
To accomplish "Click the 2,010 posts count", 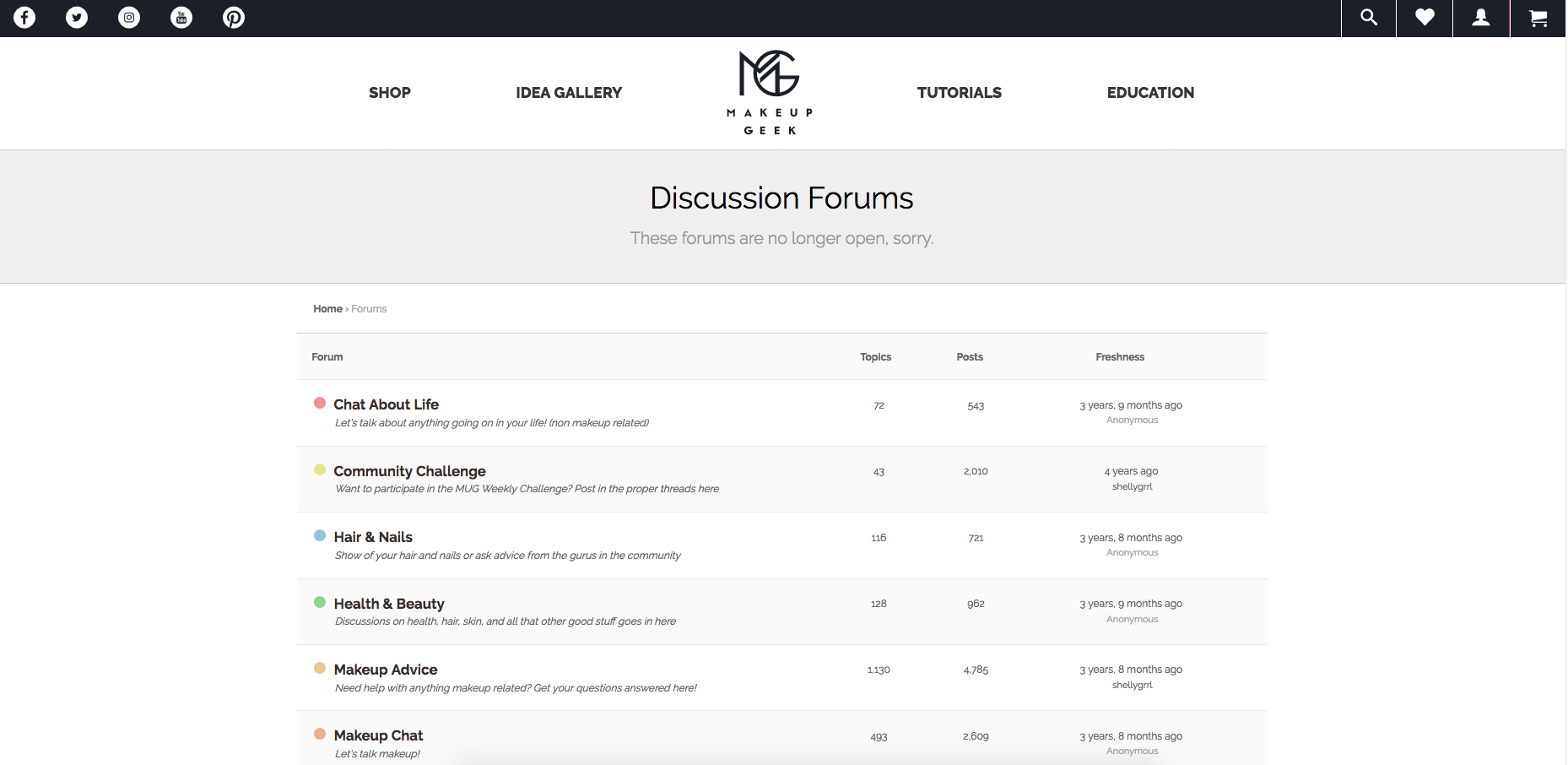I will [976, 471].
